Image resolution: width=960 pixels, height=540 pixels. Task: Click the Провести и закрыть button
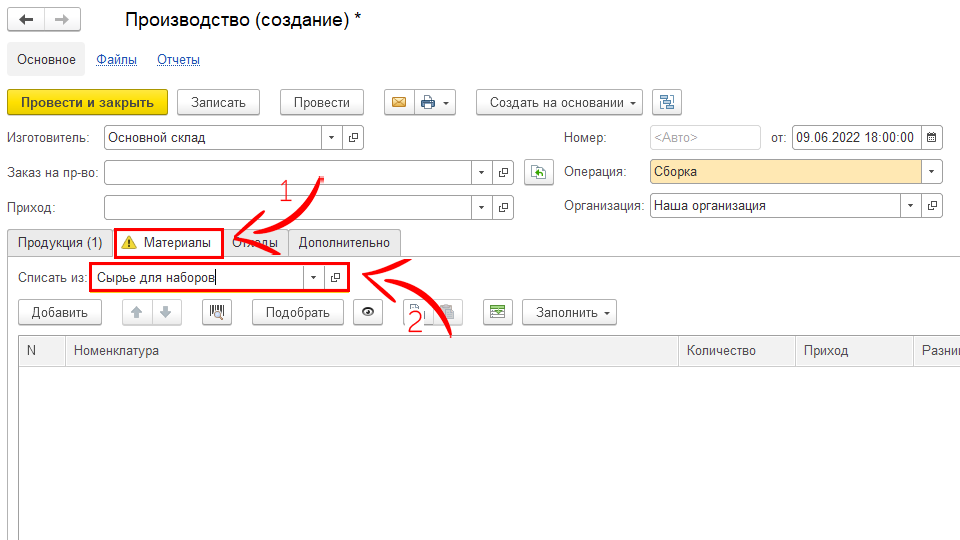tap(87, 102)
